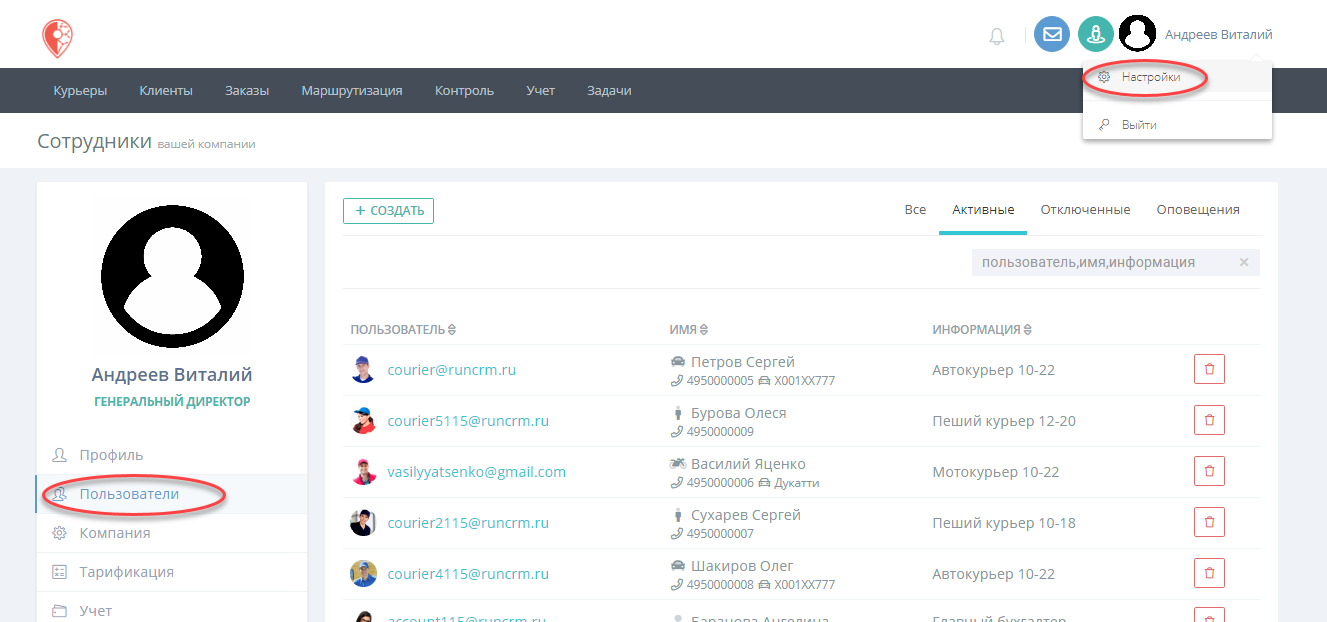Sort by the ПОЛЬЗОВАТЕЛЬ column arrows
This screenshot has width=1327, height=622.
451,330
